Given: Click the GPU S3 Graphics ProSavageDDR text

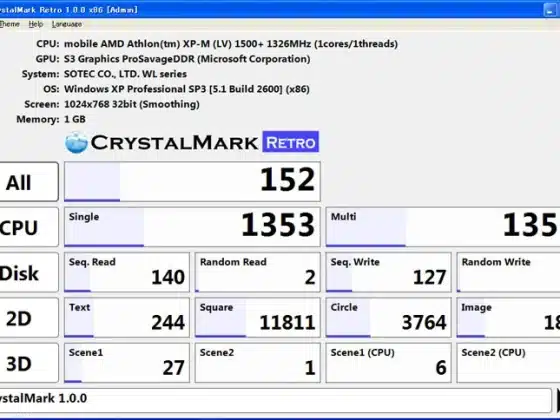Looking at the screenshot, I should tap(187, 59).
